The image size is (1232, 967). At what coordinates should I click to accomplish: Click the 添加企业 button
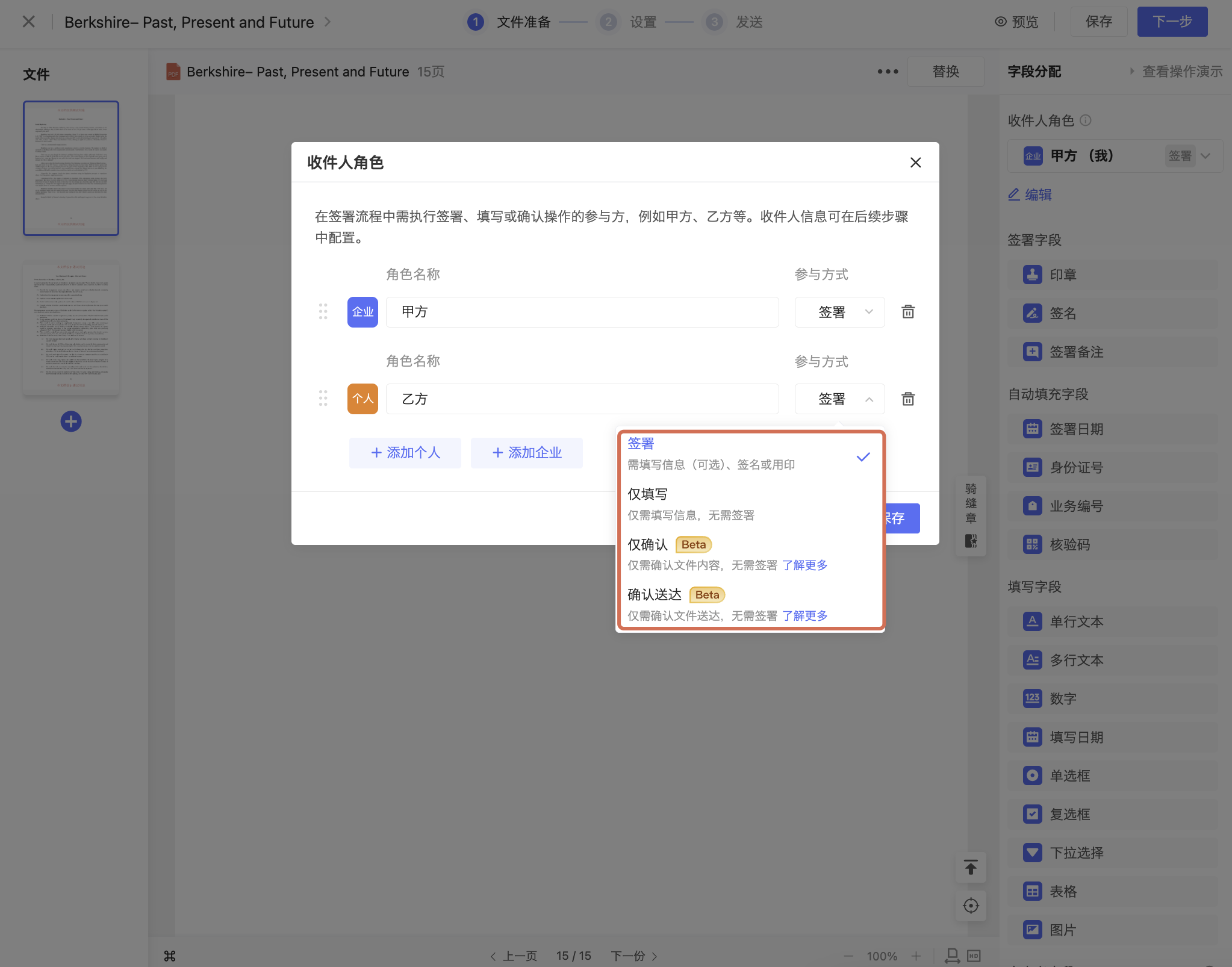pos(527,453)
